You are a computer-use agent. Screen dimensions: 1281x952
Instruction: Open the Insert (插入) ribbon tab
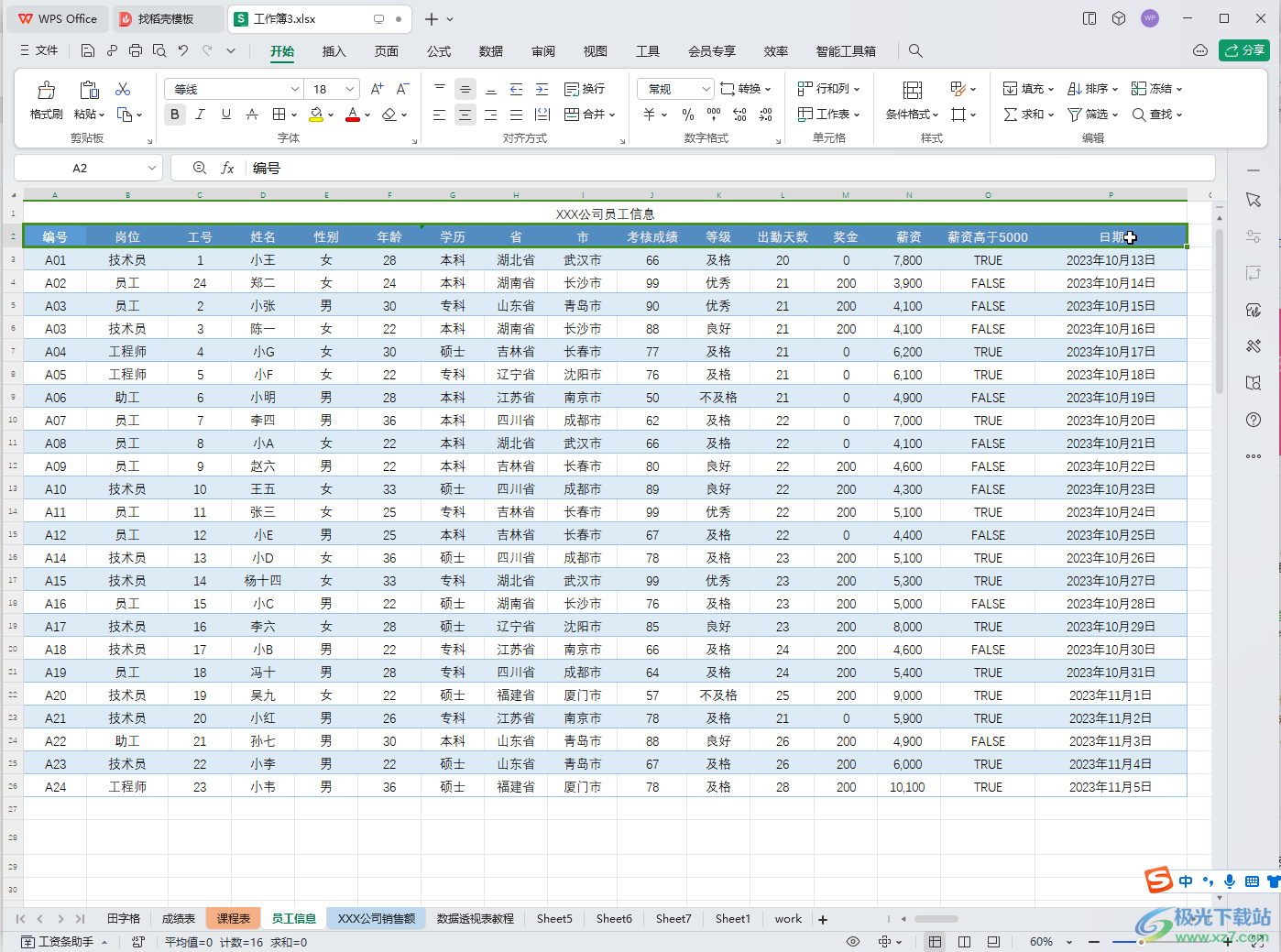click(x=334, y=51)
